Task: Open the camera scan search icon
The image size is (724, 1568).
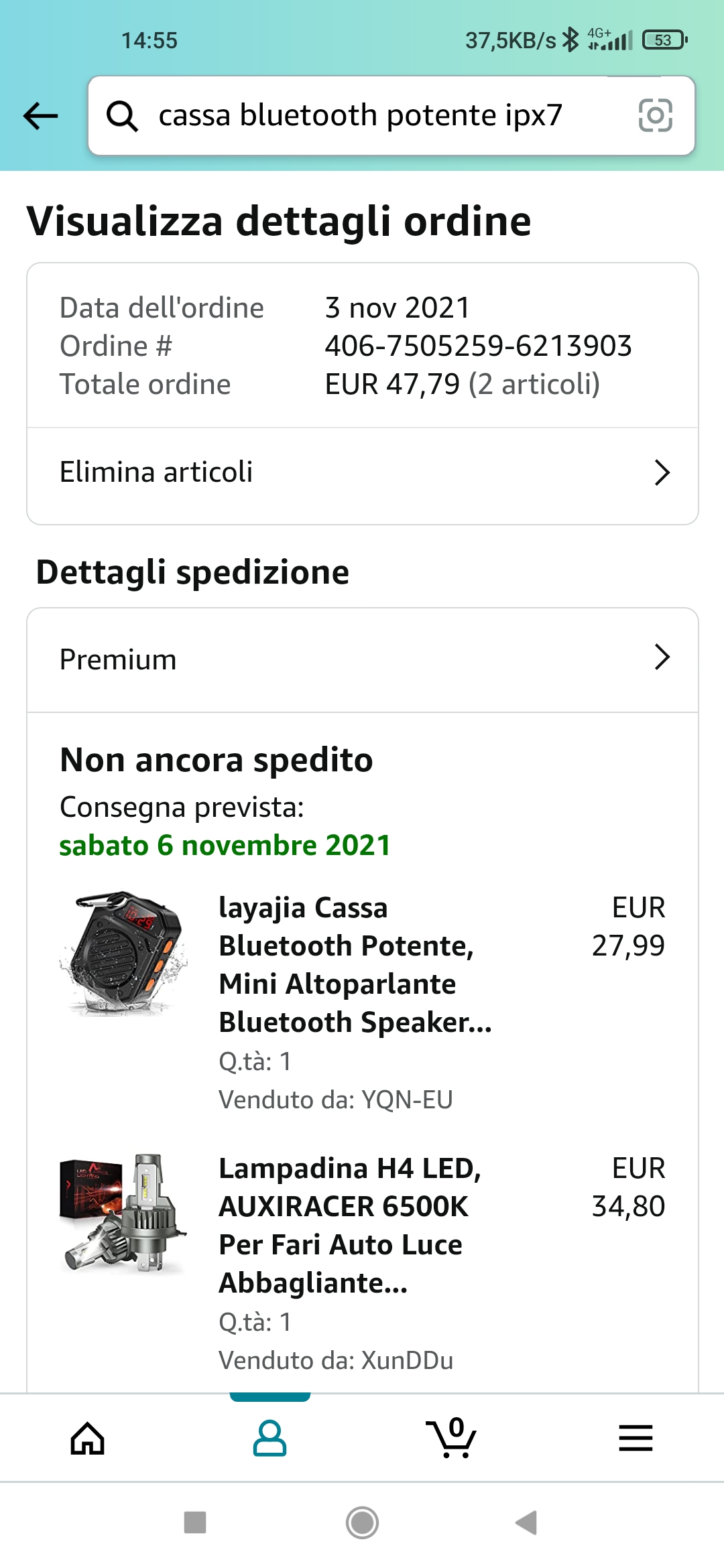Action: [655, 115]
